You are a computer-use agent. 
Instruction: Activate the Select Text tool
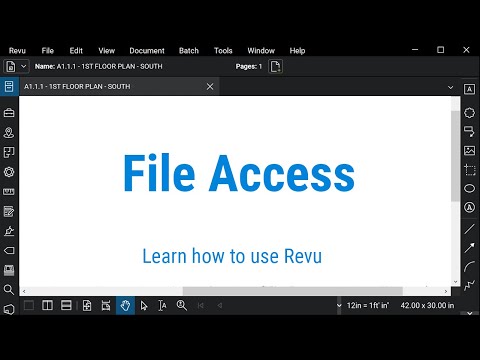(x=162, y=305)
